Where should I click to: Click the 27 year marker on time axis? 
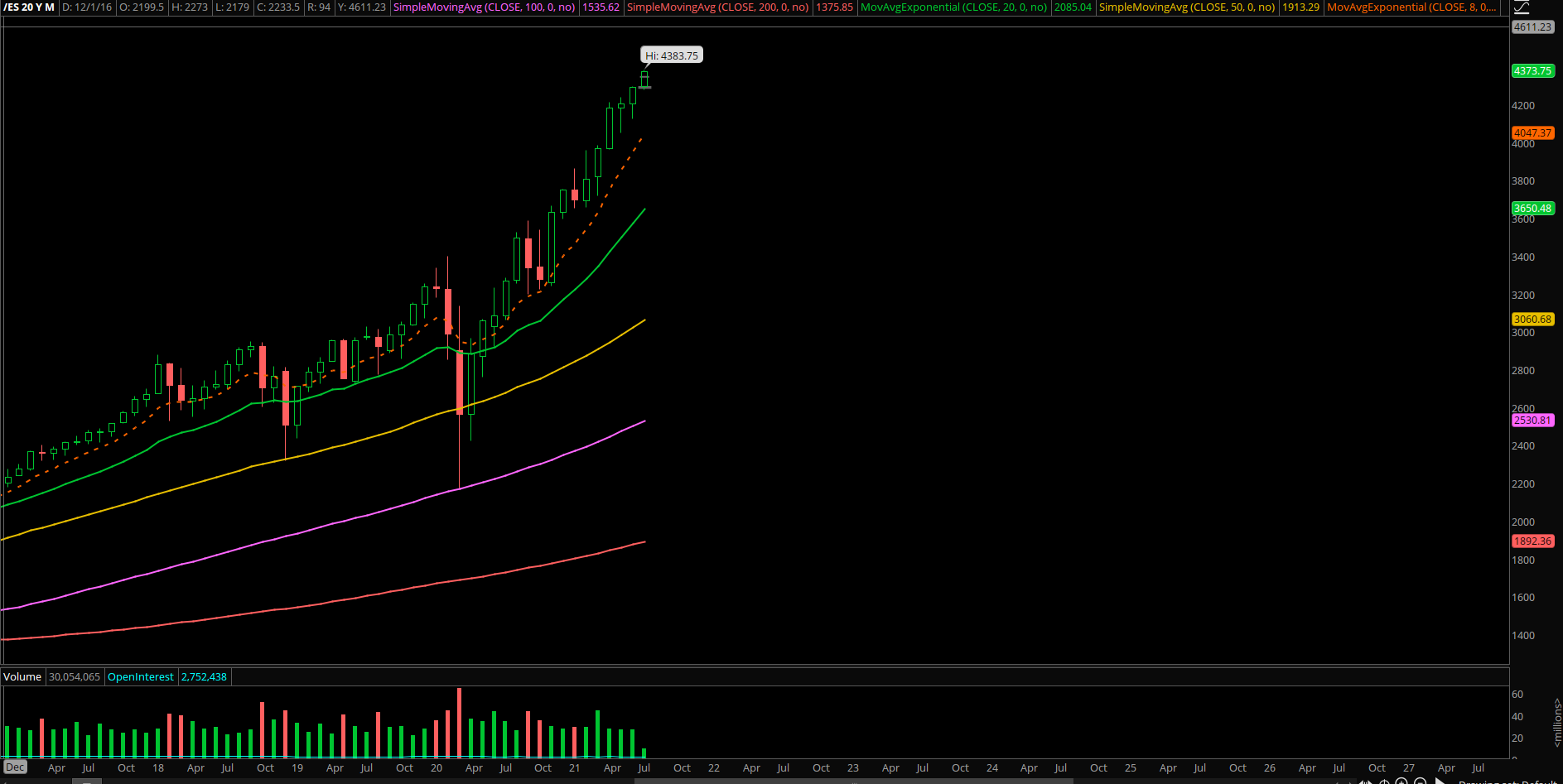[x=1409, y=768]
